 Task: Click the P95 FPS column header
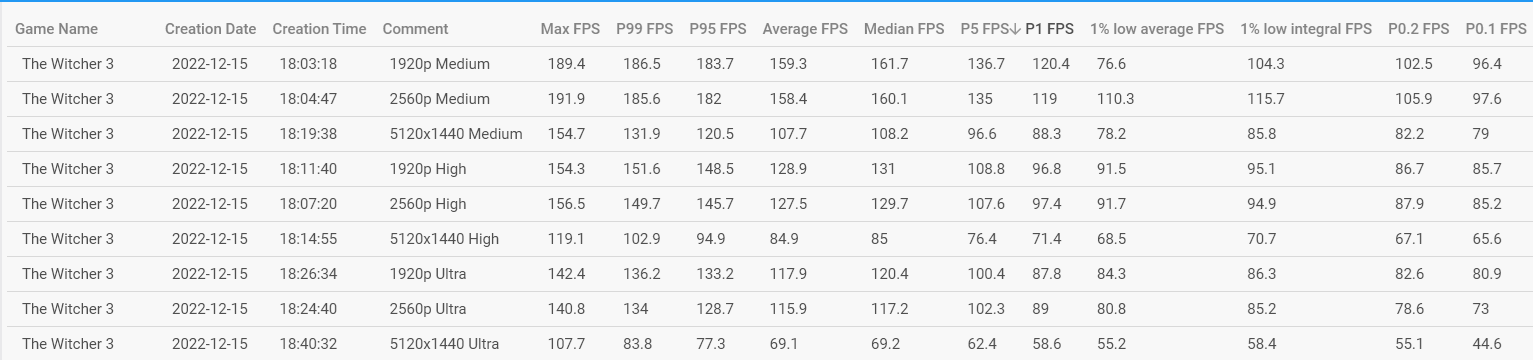tap(718, 29)
